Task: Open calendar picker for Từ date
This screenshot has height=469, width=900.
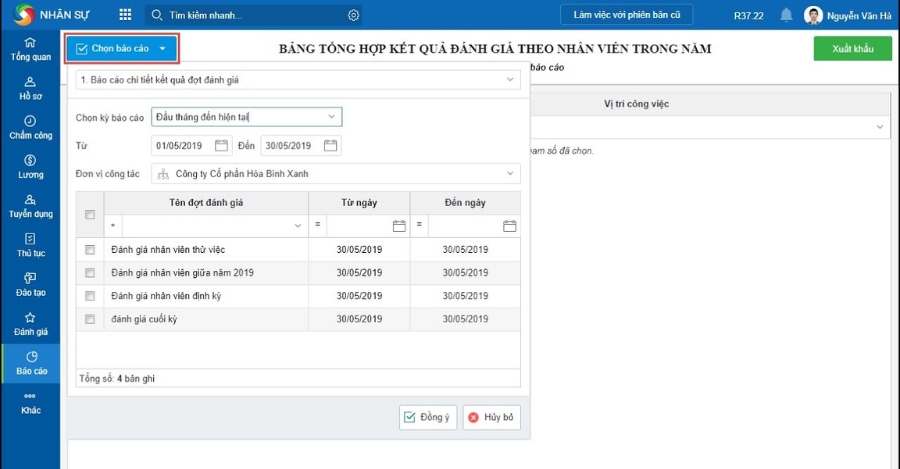Action: [x=222, y=146]
